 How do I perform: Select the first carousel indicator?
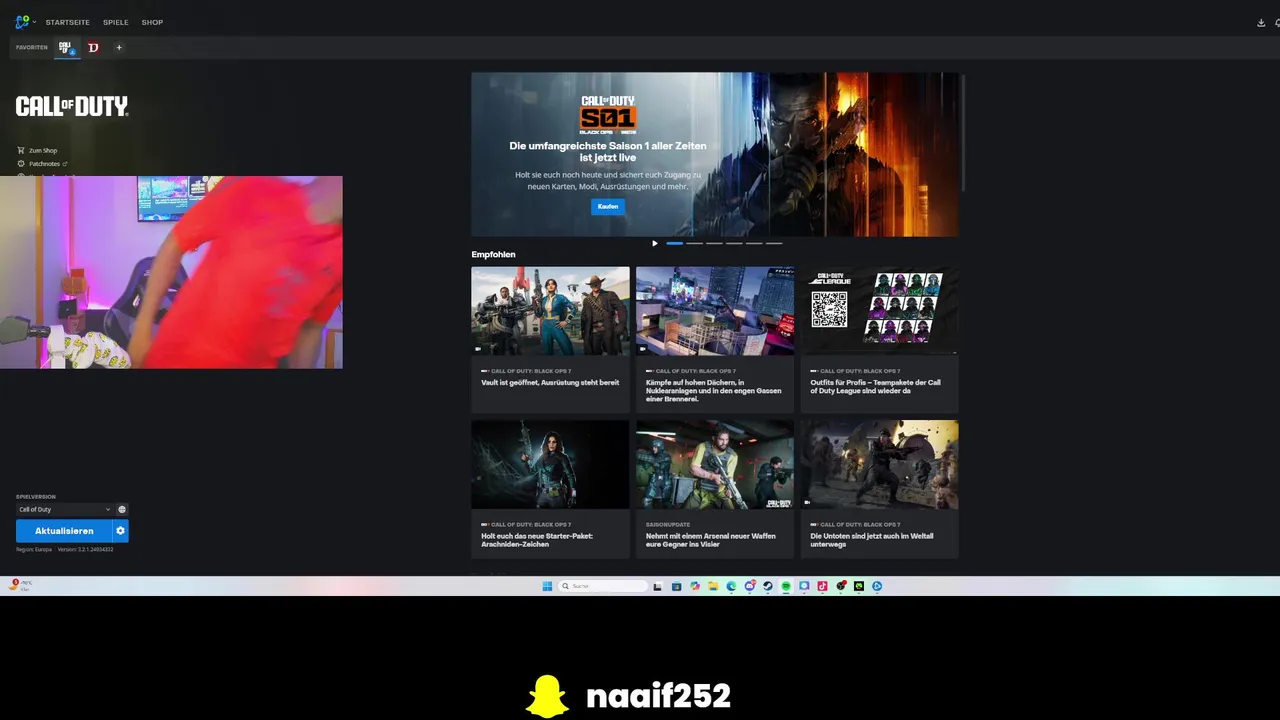point(675,243)
